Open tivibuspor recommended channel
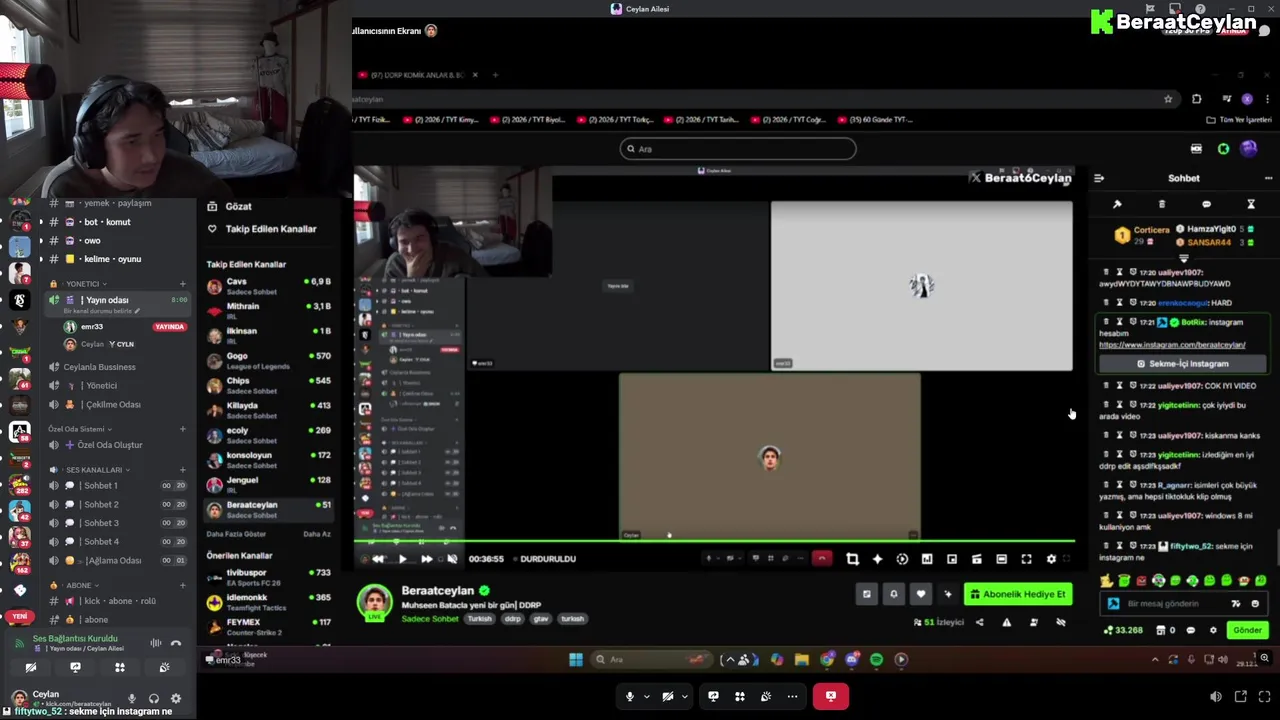This screenshot has width=1280, height=720. tap(268, 577)
